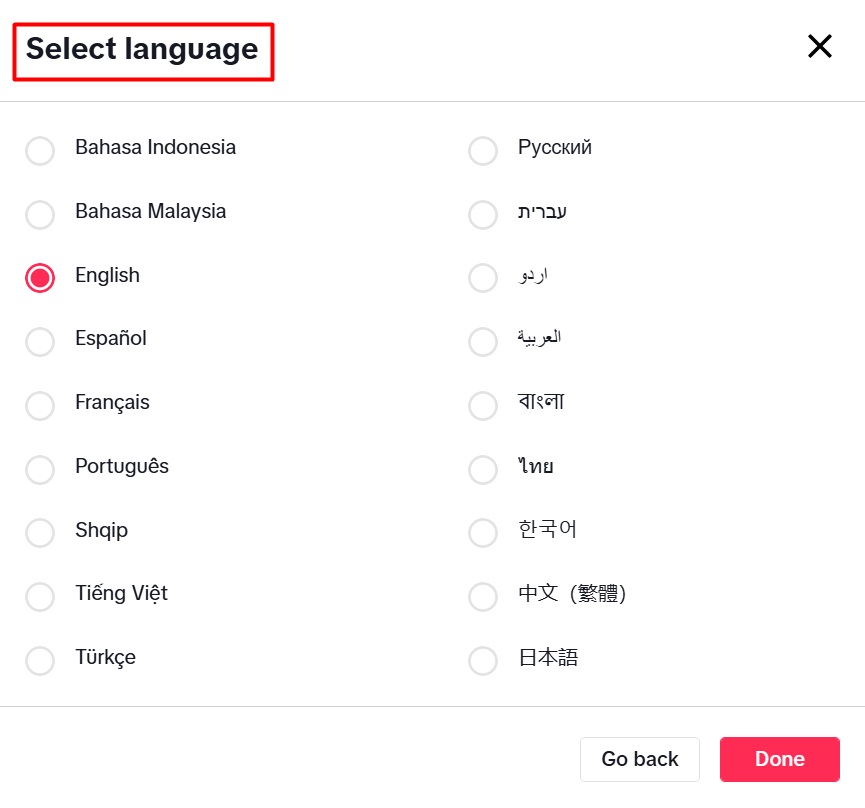The height and width of the screenshot is (808, 865).
Task: Click the 日本語 label text
Action: 548,657
